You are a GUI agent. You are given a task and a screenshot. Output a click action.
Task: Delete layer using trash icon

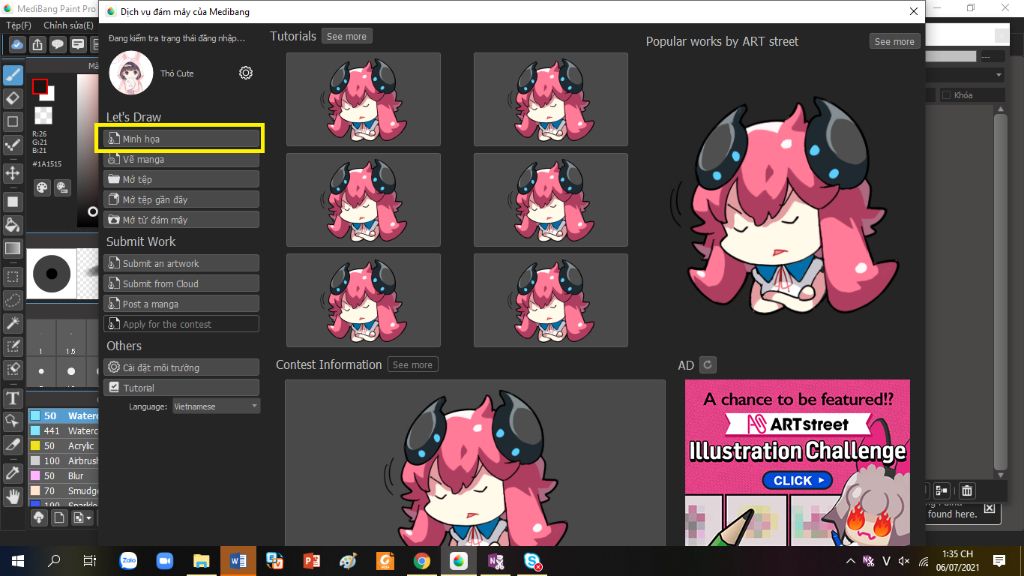(967, 490)
